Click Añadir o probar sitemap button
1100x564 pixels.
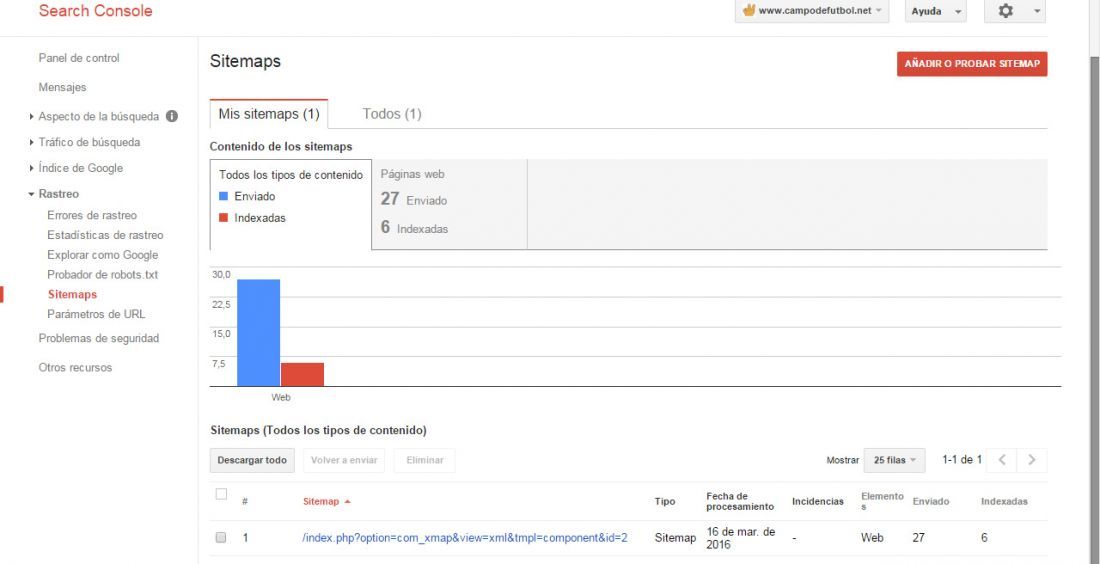972,64
